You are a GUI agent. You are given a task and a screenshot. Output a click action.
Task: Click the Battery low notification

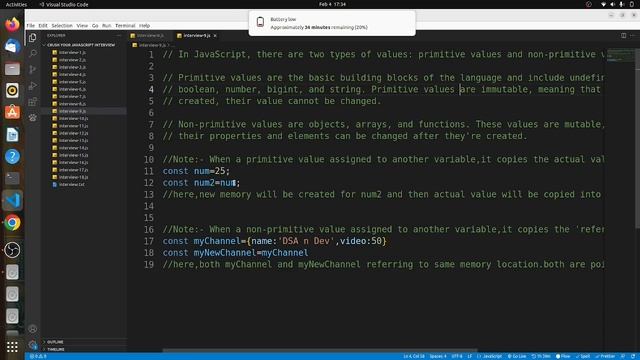[332, 23]
